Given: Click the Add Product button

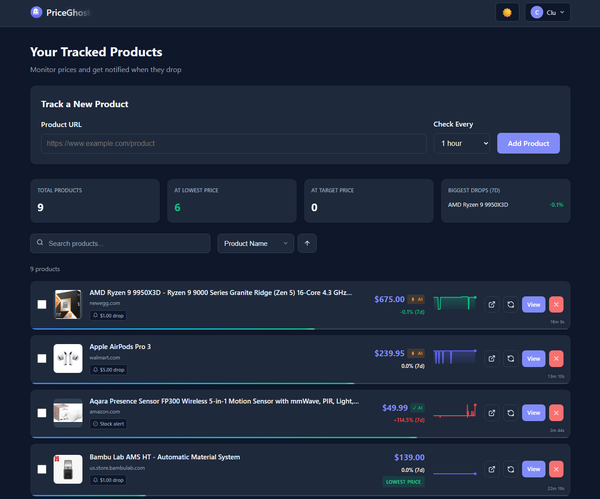Looking at the screenshot, I should (528, 143).
